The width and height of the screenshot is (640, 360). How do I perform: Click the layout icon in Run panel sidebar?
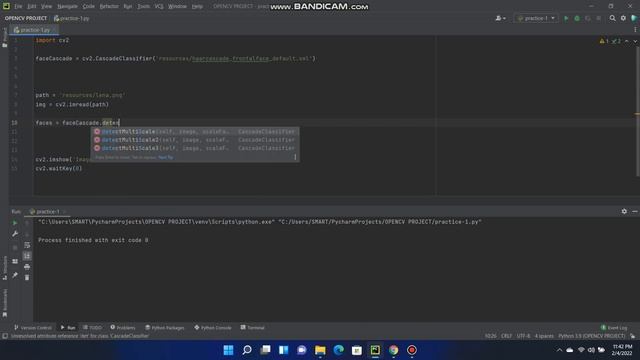[x=15, y=261]
